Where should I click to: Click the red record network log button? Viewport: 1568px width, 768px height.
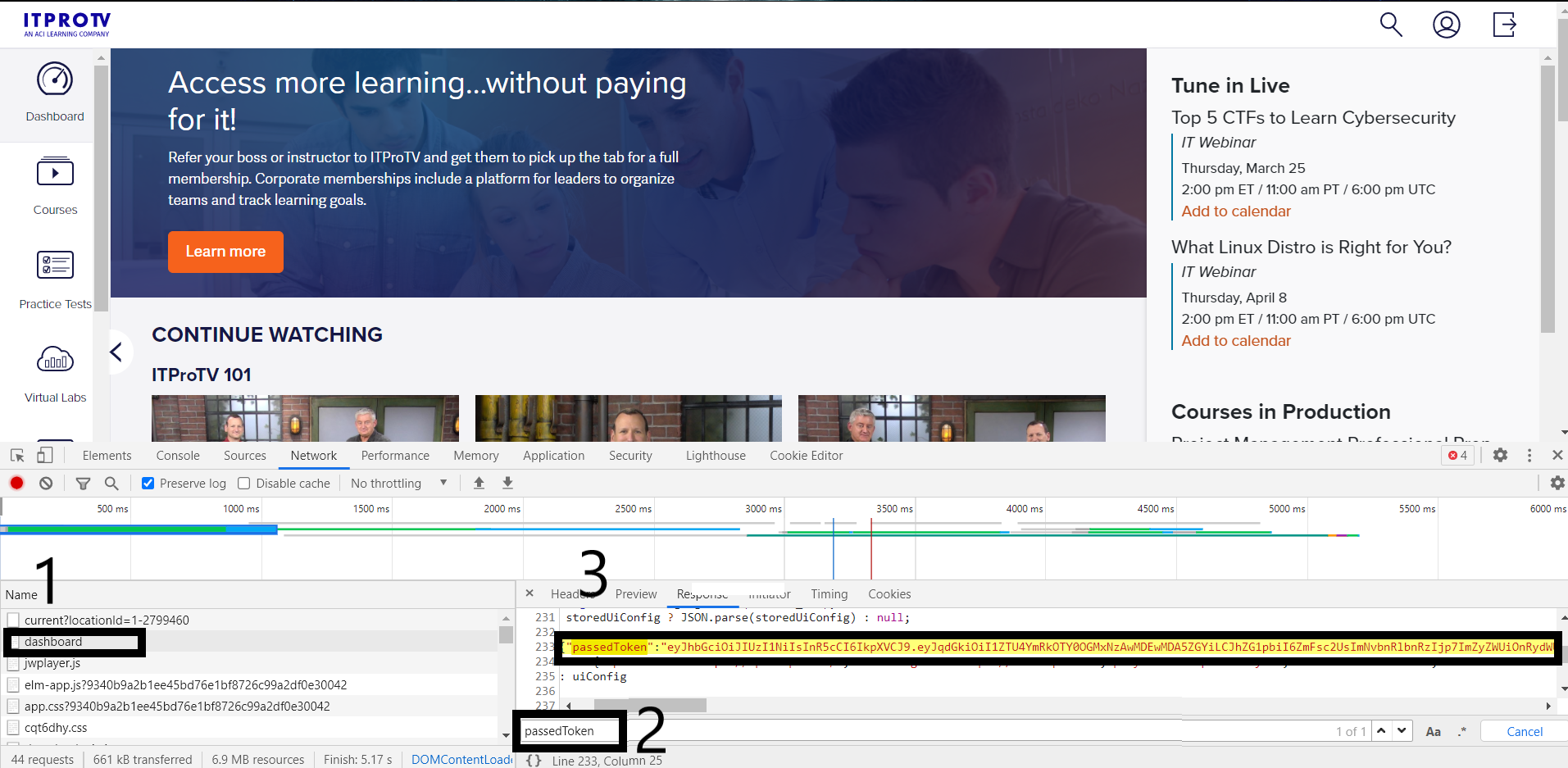coord(16,484)
